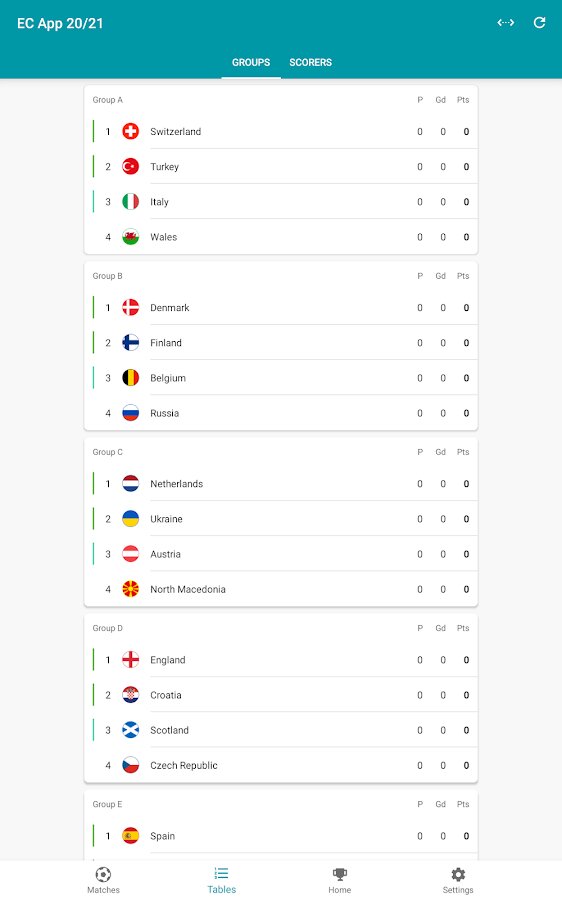Tap the expand width arrows icon

coord(505,22)
